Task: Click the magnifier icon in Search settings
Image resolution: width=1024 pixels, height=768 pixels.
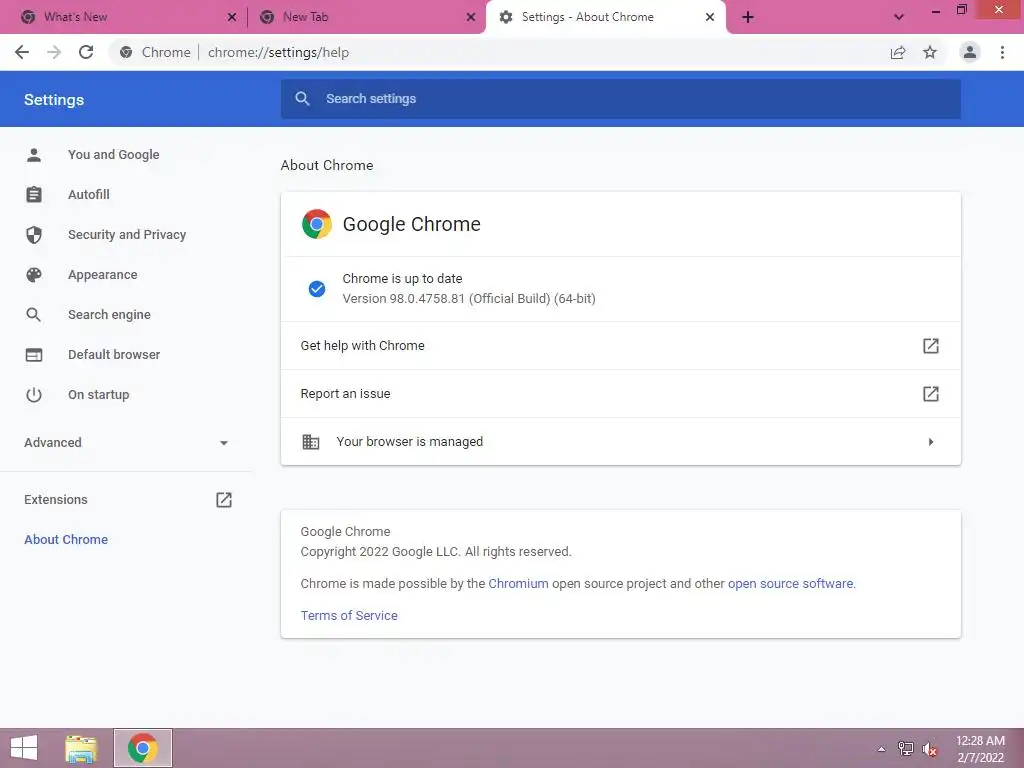Action: click(302, 99)
